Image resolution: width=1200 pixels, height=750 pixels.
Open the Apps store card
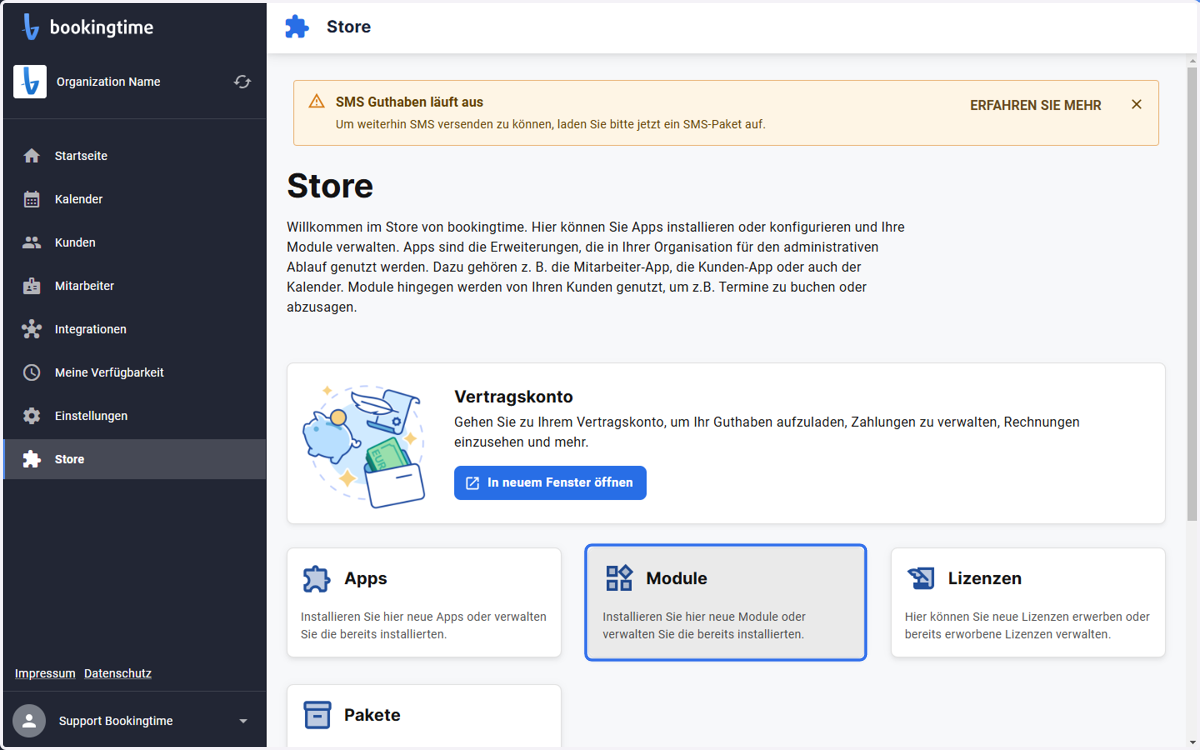424,602
